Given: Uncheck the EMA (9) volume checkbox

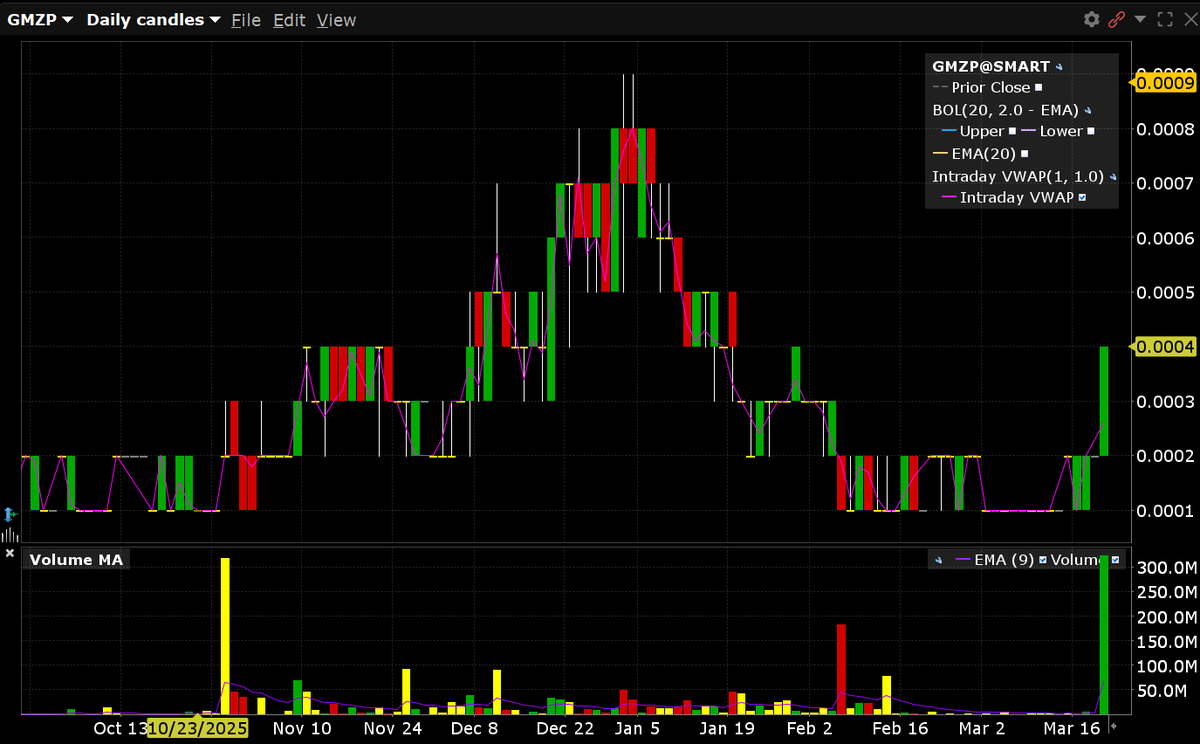Looking at the screenshot, I should point(1042,560).
